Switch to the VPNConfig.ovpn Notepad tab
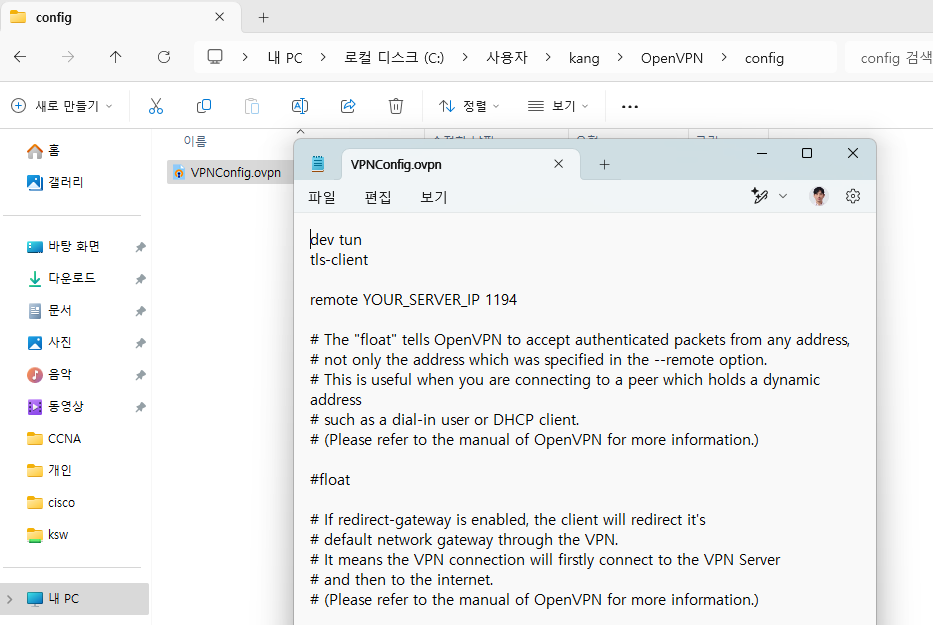The width and height of the screenshot is (933, 625). tap(461, 164)
